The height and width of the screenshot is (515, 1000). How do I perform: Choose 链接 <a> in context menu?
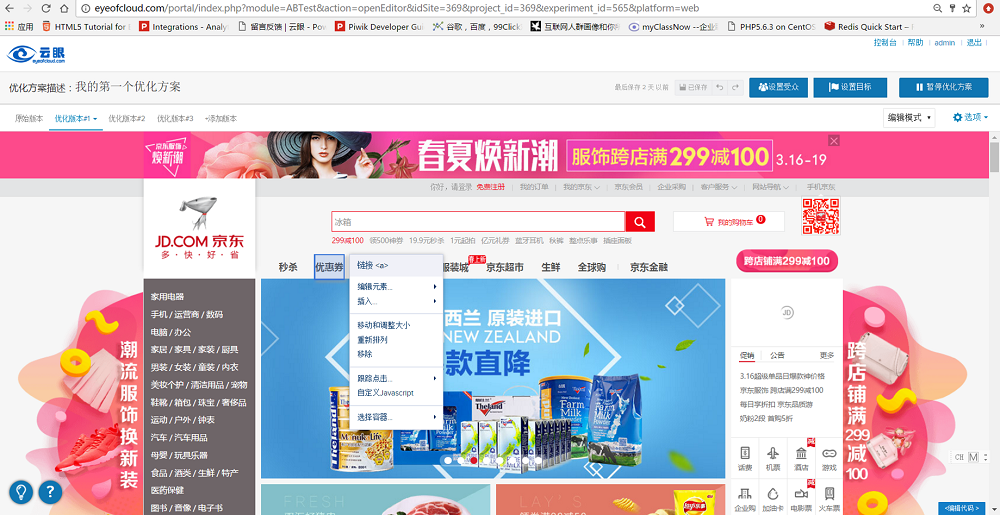pos(395,265)
